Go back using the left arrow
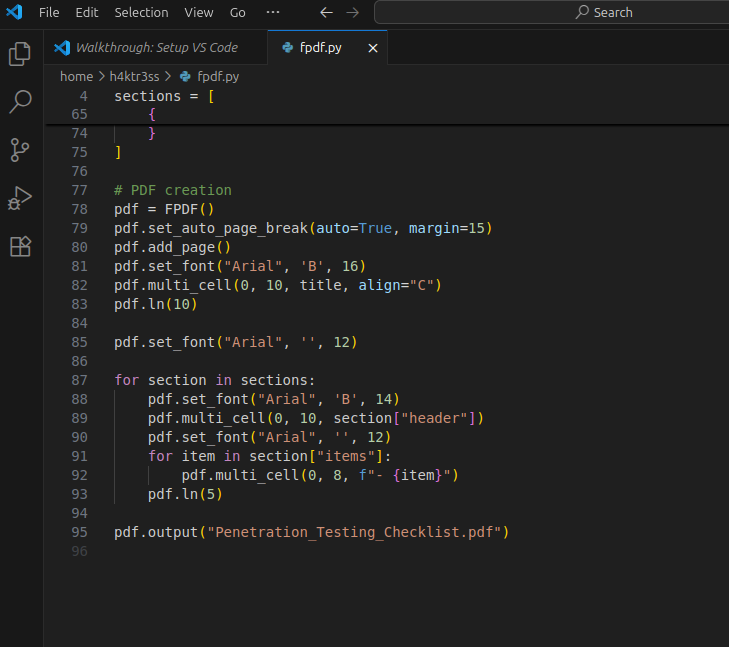 (326, 13)
